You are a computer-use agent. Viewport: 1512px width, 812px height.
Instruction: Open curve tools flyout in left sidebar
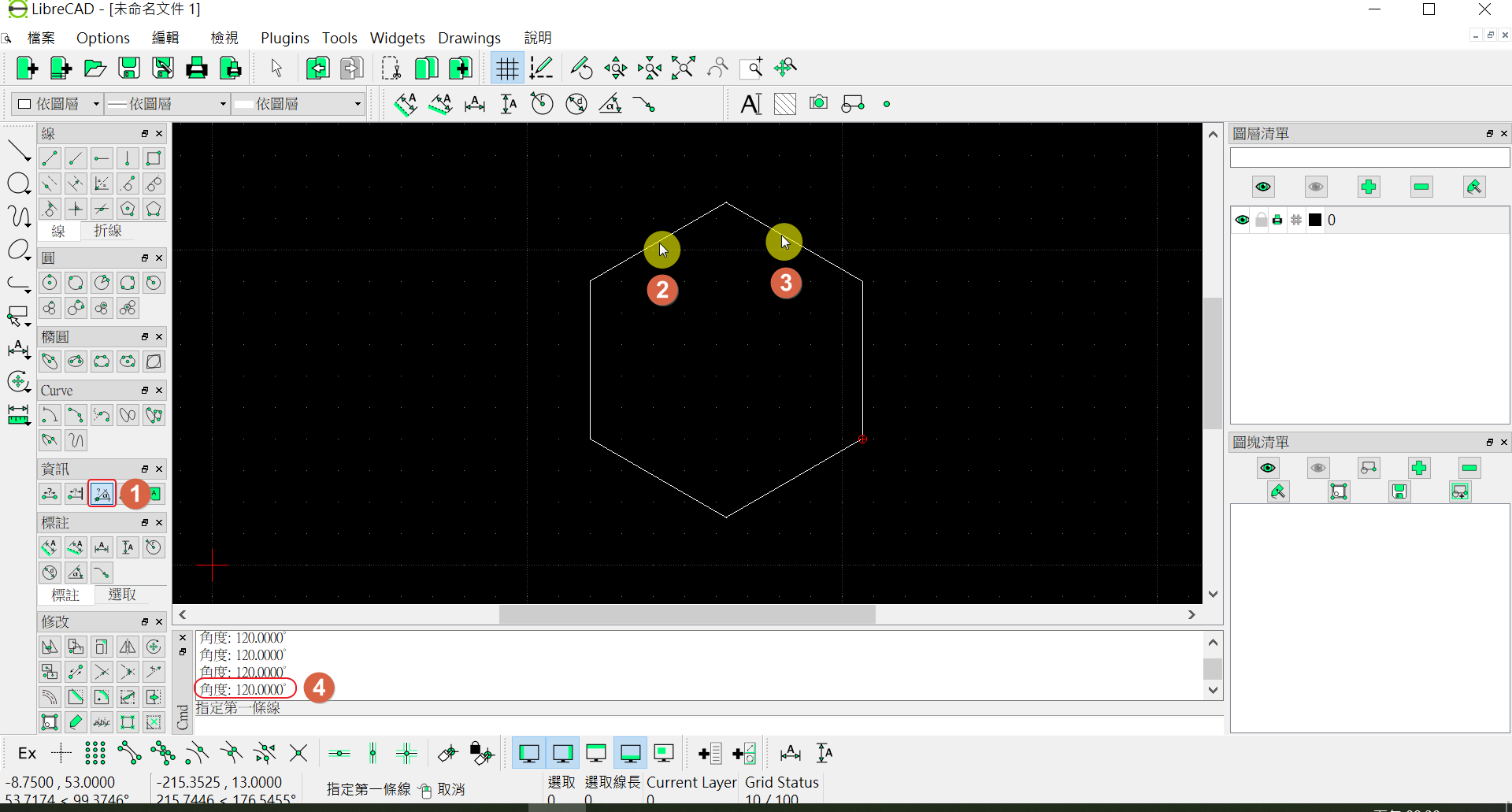18,216
